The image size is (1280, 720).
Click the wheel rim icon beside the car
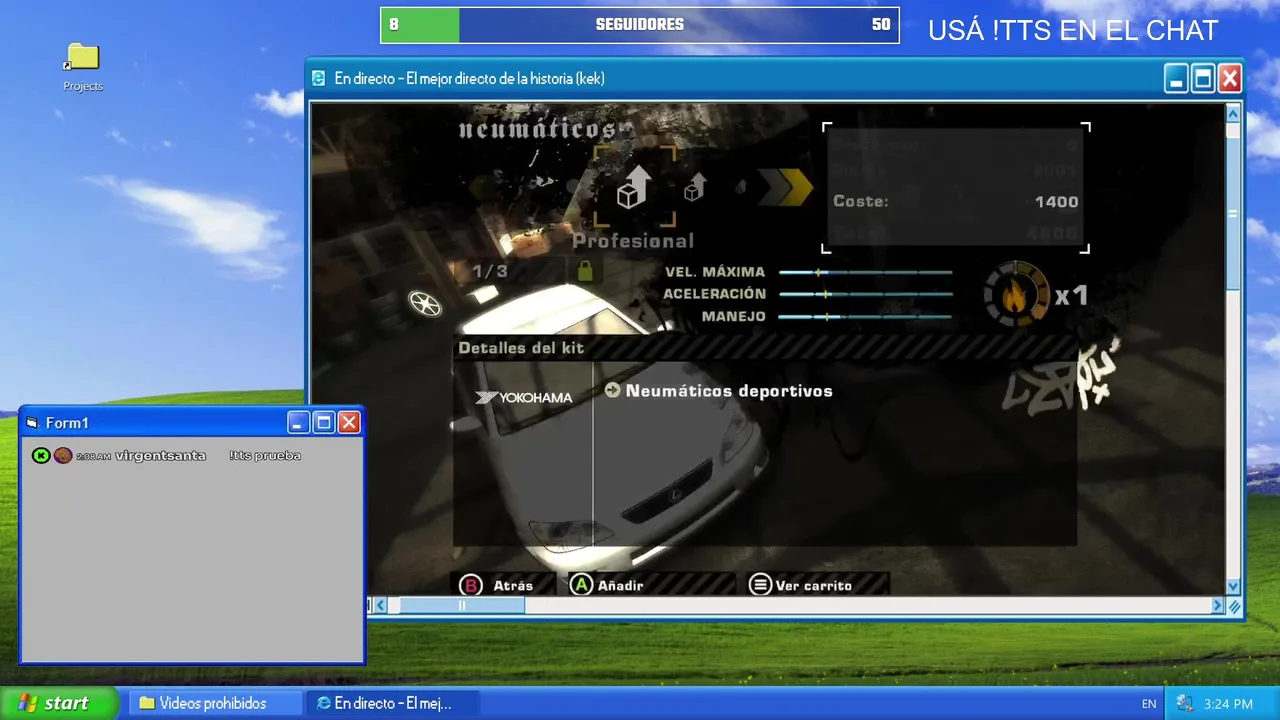(x=425, y=304)
